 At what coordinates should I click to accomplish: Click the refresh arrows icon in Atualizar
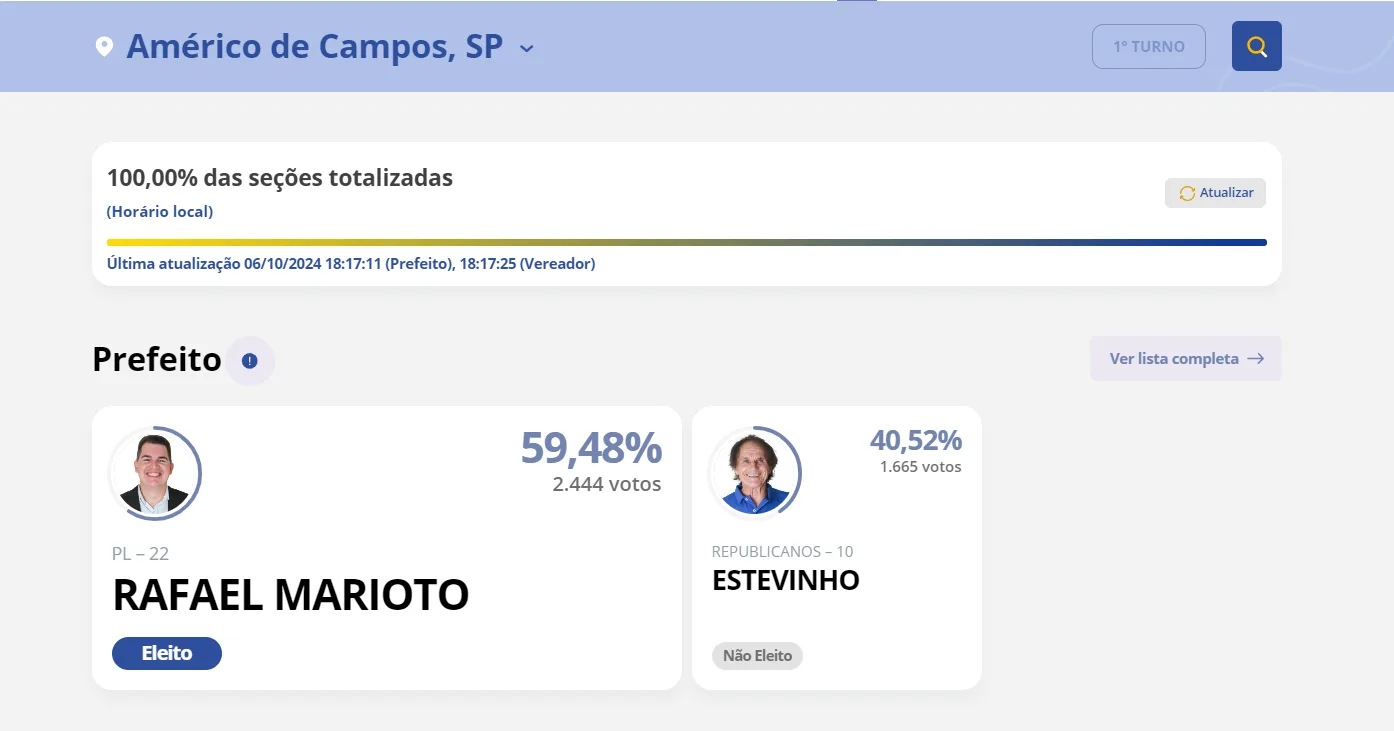tap(1187, 193)
